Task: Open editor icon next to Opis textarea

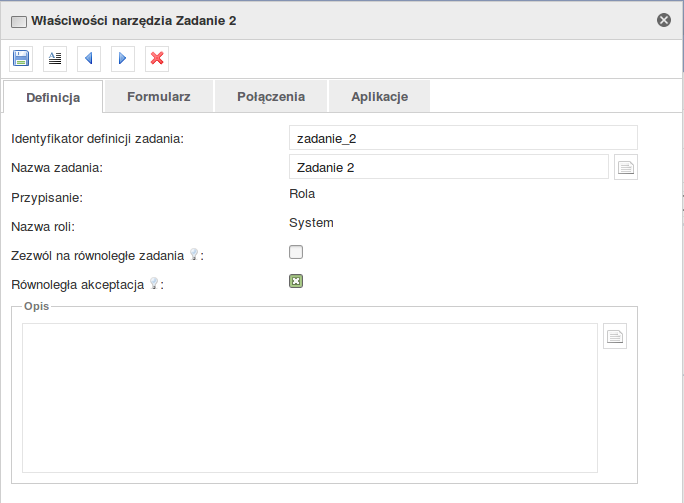Action: [x=615, y=336]
